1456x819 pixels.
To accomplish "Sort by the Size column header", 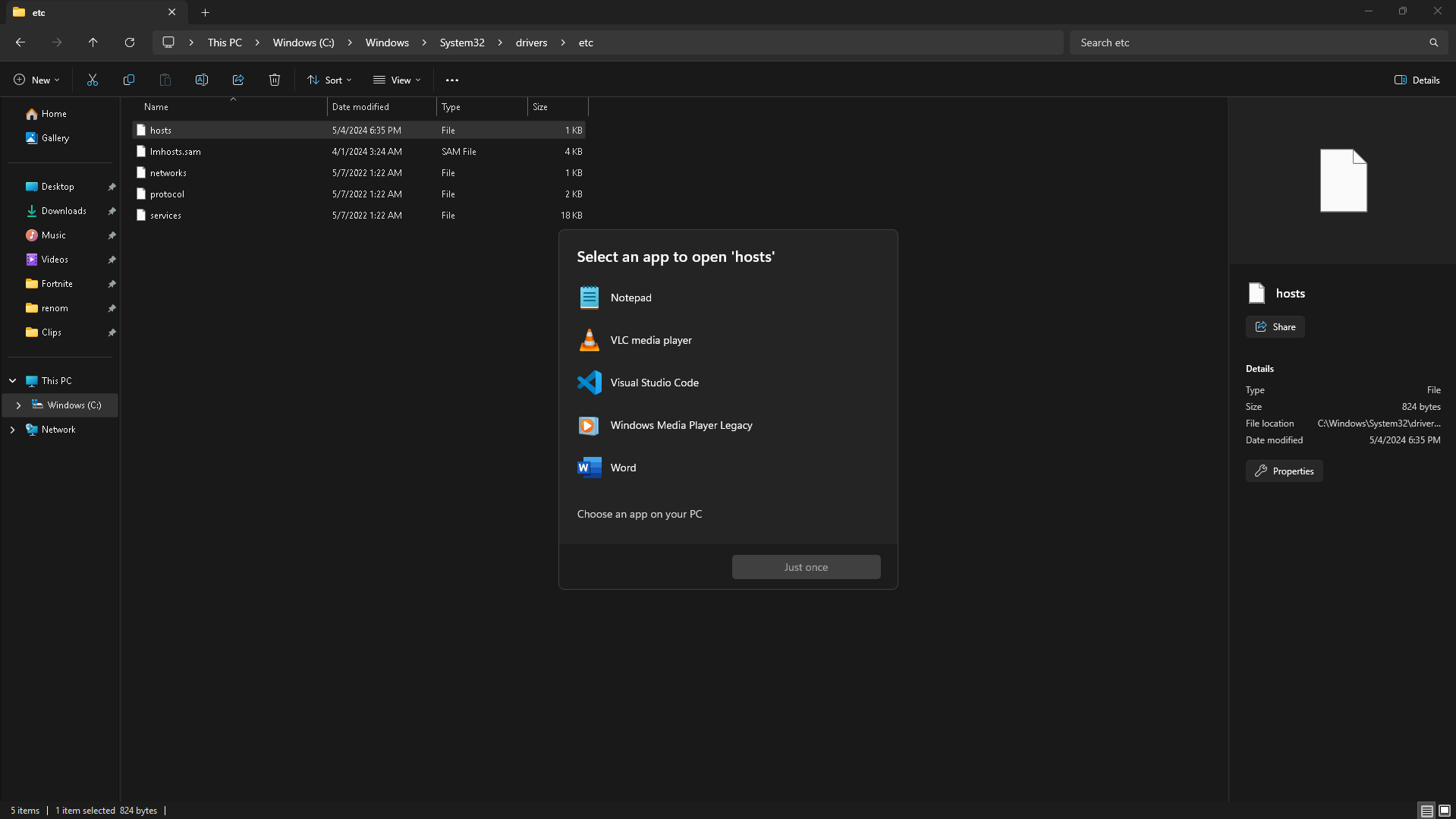I will click(558, 107).
